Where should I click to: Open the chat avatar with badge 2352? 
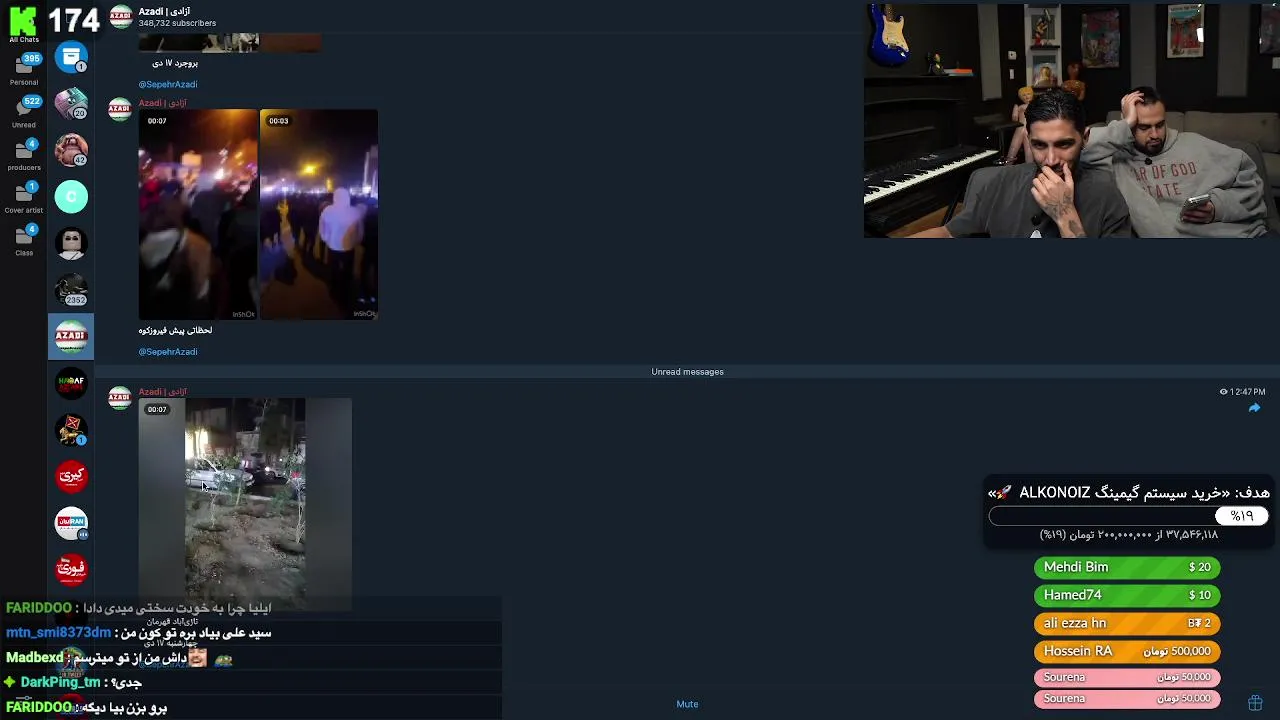coord(71,290)
